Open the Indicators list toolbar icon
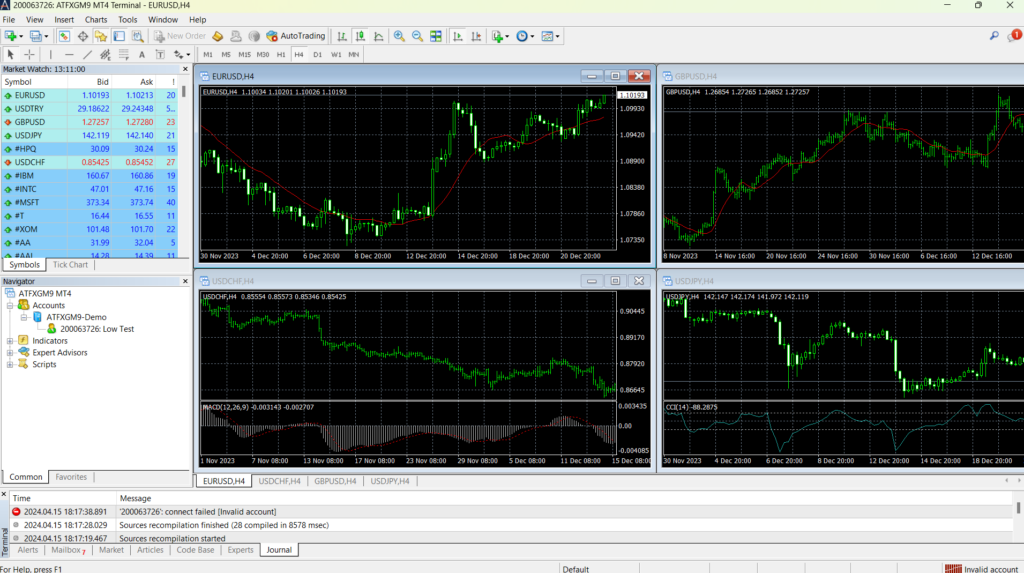The width and height of the screenshot is (1024, 573). [498, 37]
